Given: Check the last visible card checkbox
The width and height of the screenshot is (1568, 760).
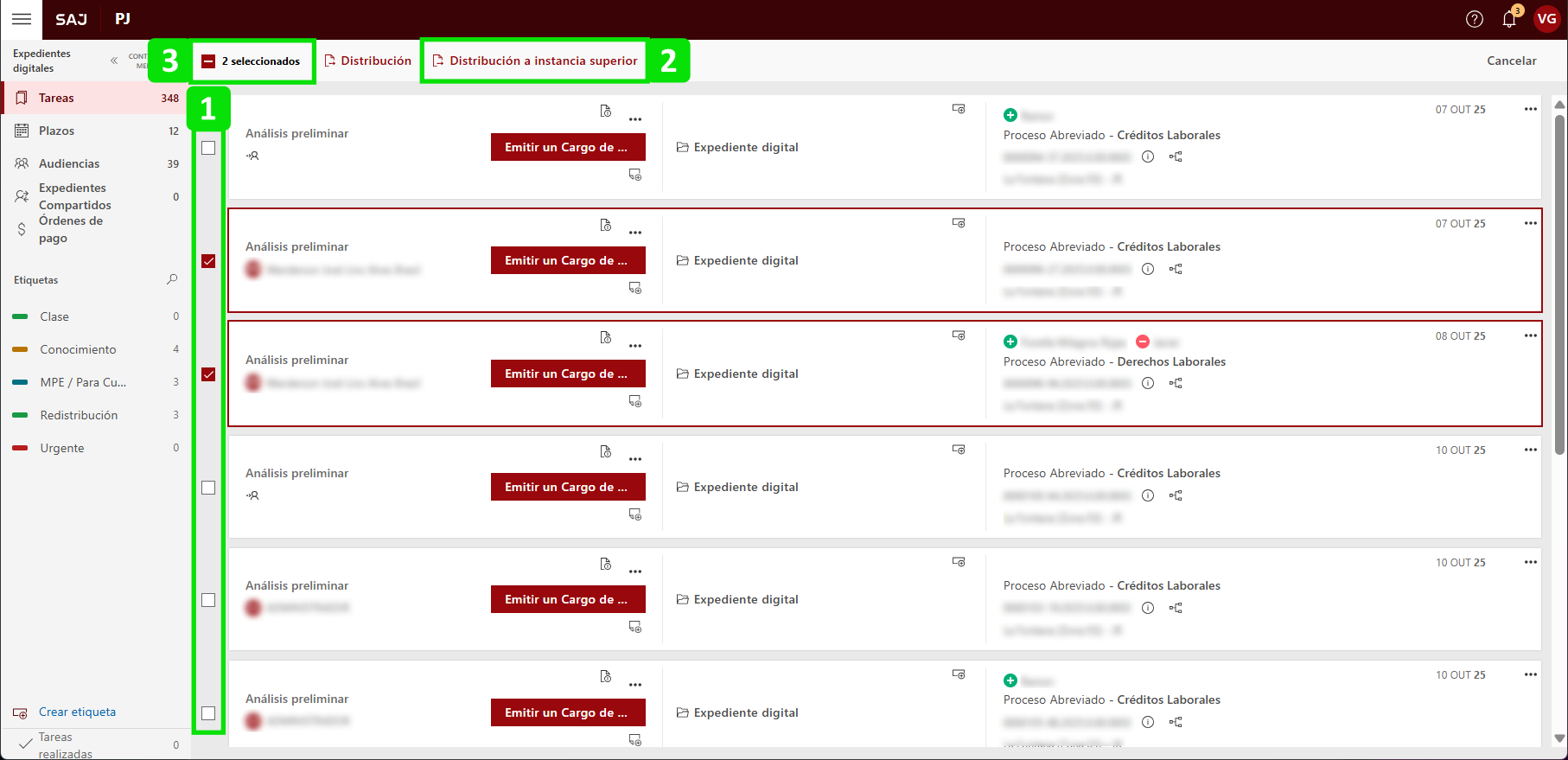Looking at the screenshot, I should click(x=208, y=713).
